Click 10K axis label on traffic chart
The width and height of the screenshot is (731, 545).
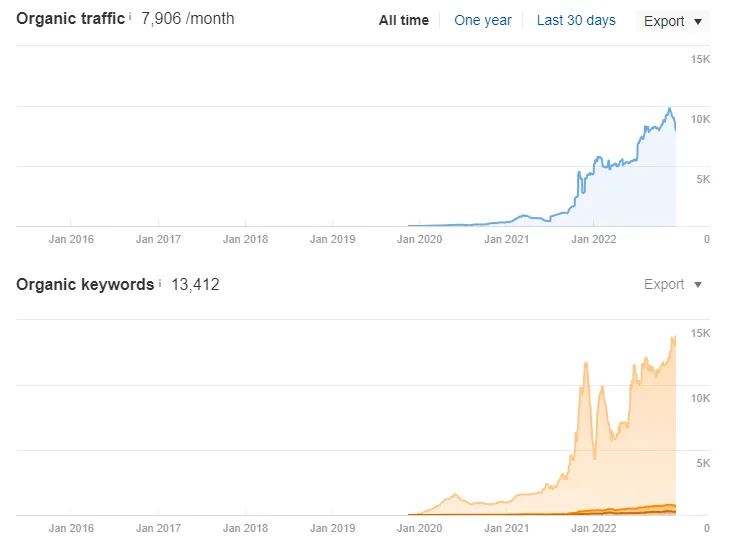click(700, 119)
